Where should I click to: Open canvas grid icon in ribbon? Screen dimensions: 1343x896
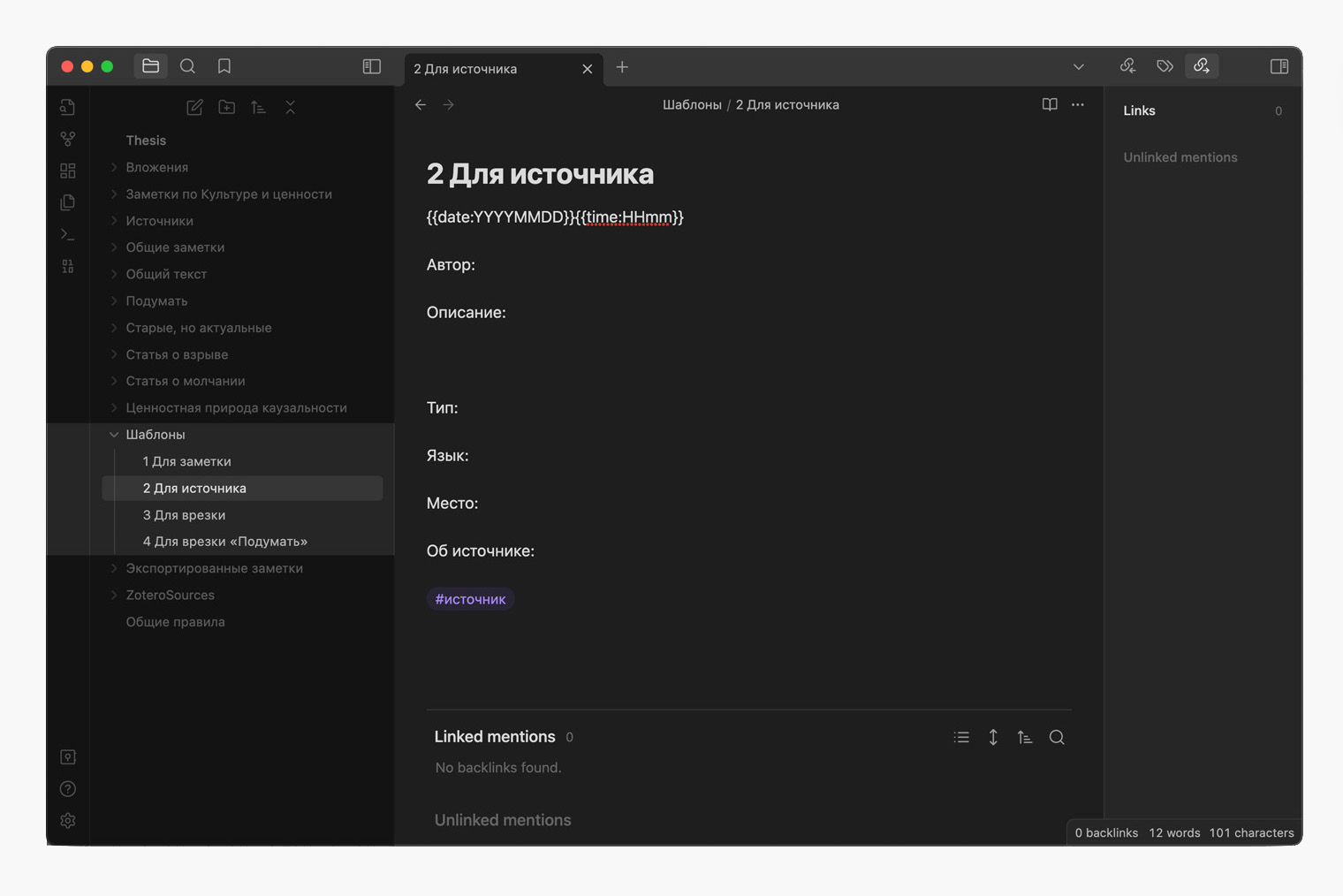(68, 171)
